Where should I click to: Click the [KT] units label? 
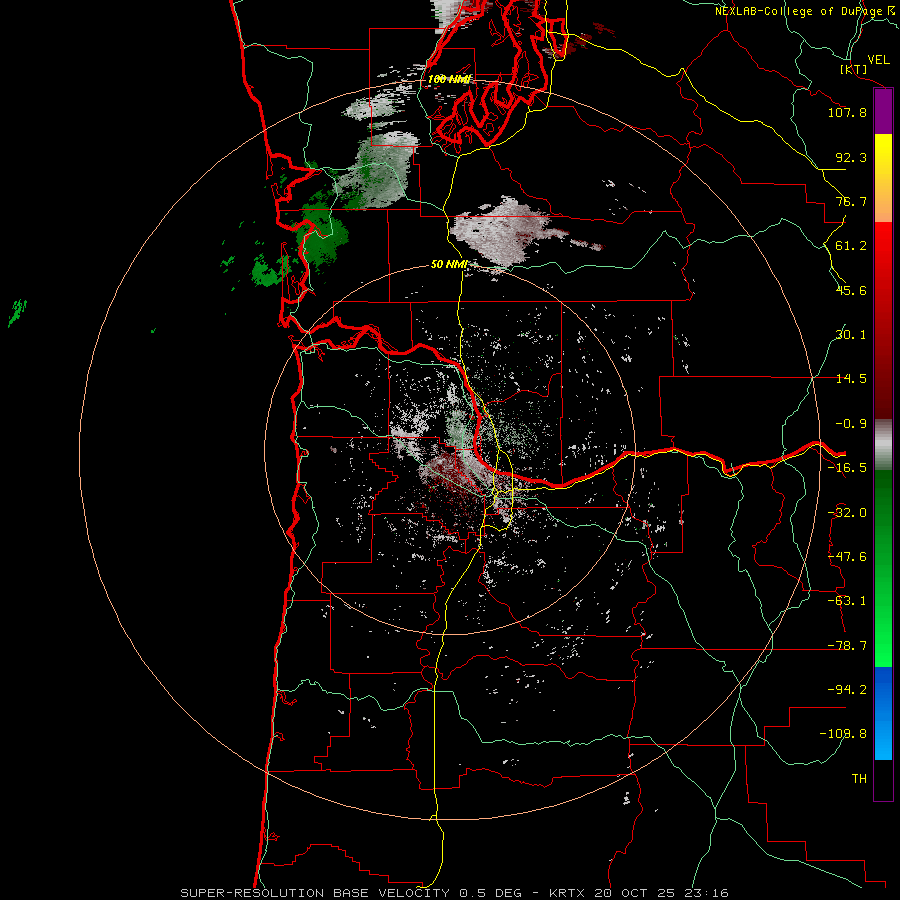854,69
